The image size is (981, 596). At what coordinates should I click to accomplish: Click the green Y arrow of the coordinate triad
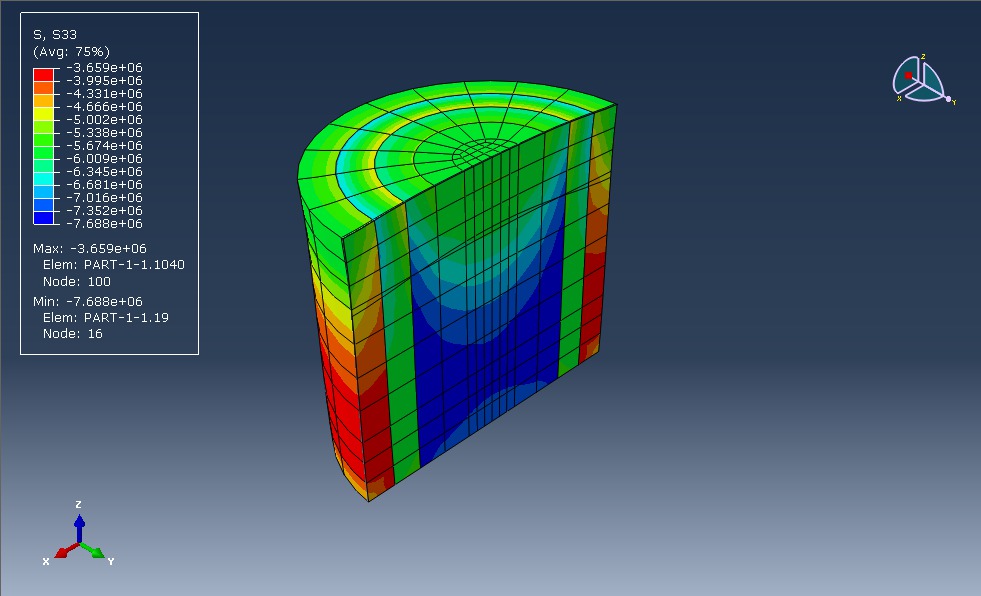98,553
